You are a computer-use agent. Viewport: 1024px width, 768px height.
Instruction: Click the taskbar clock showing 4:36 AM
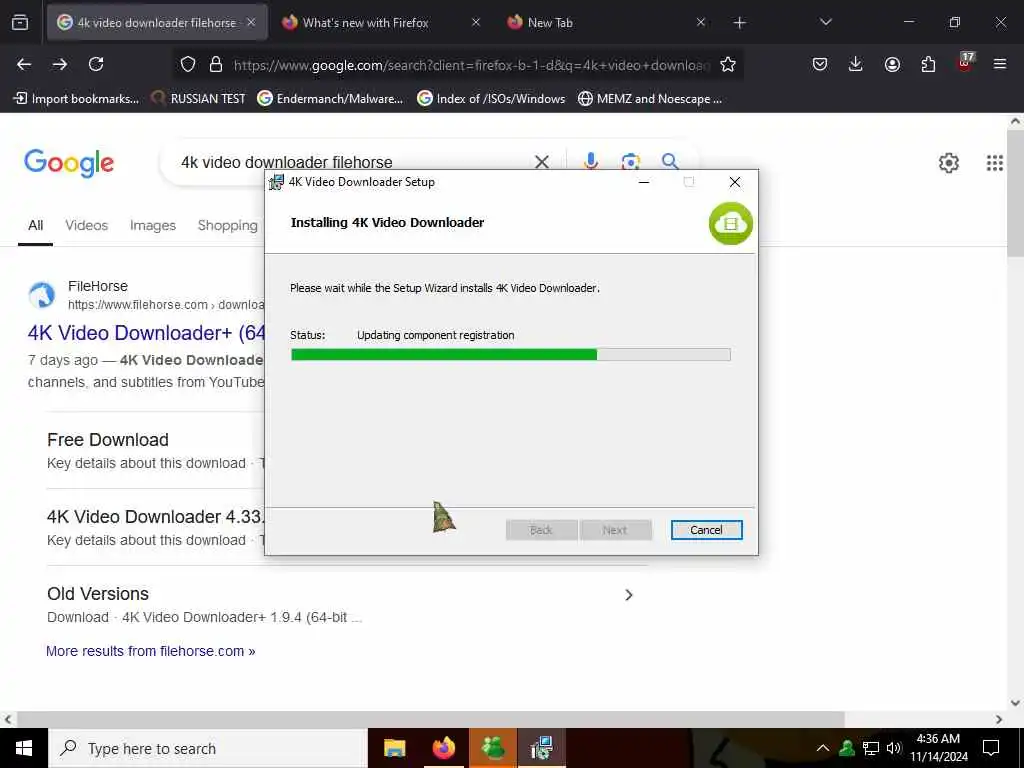click(938, 748)
